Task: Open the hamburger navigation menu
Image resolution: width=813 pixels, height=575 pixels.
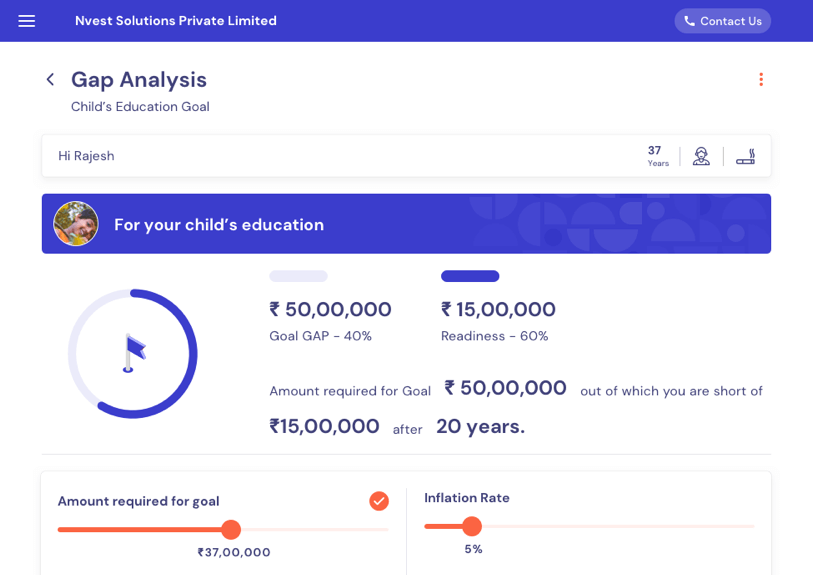Action: [x=27, y=21]
